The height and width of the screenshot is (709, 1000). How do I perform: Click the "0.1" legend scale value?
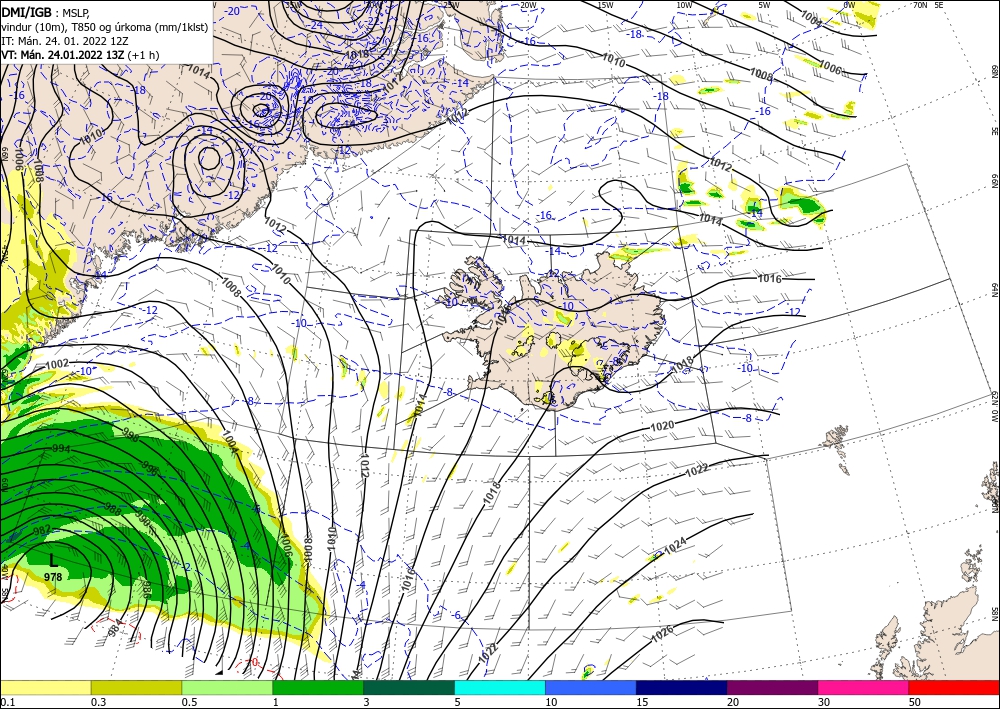[x=6, y=702]
